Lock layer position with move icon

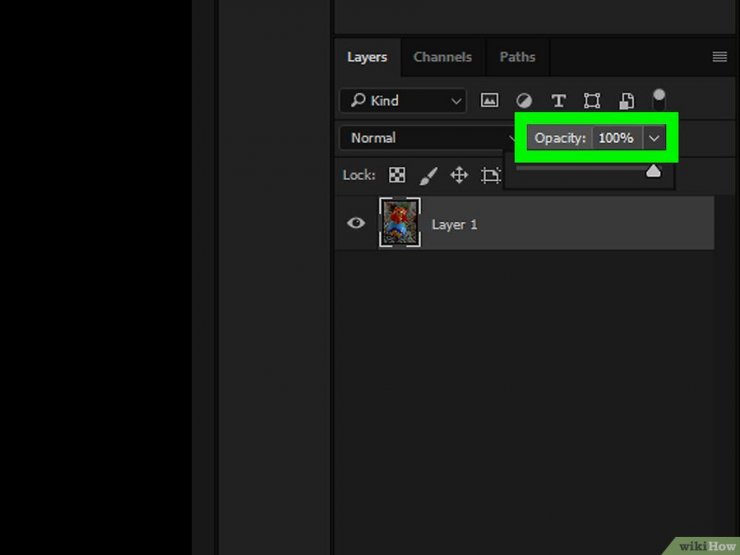(459, 175)
